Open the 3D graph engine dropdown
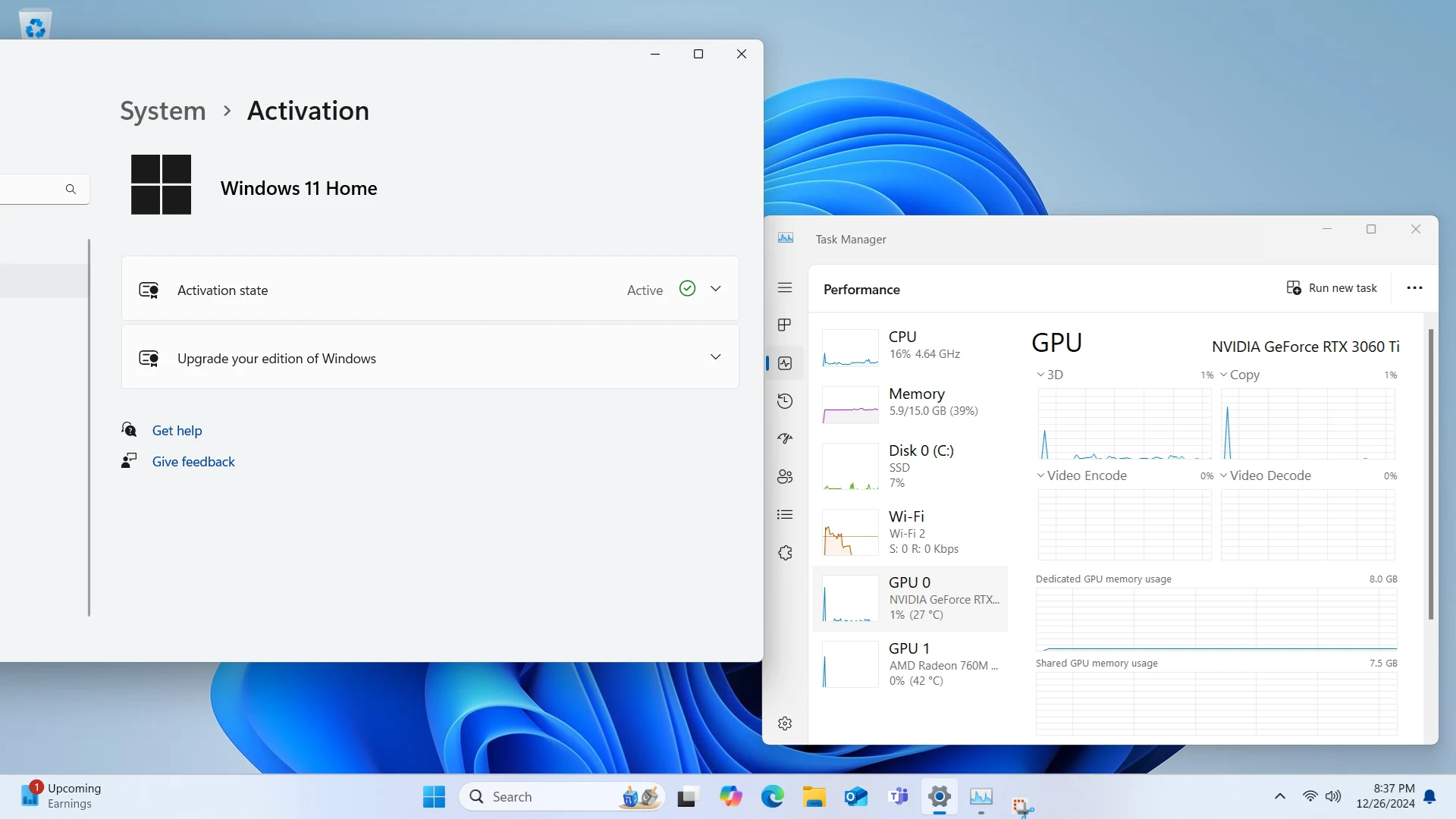Screen dimensions: 1456x819 point(1050,375)
